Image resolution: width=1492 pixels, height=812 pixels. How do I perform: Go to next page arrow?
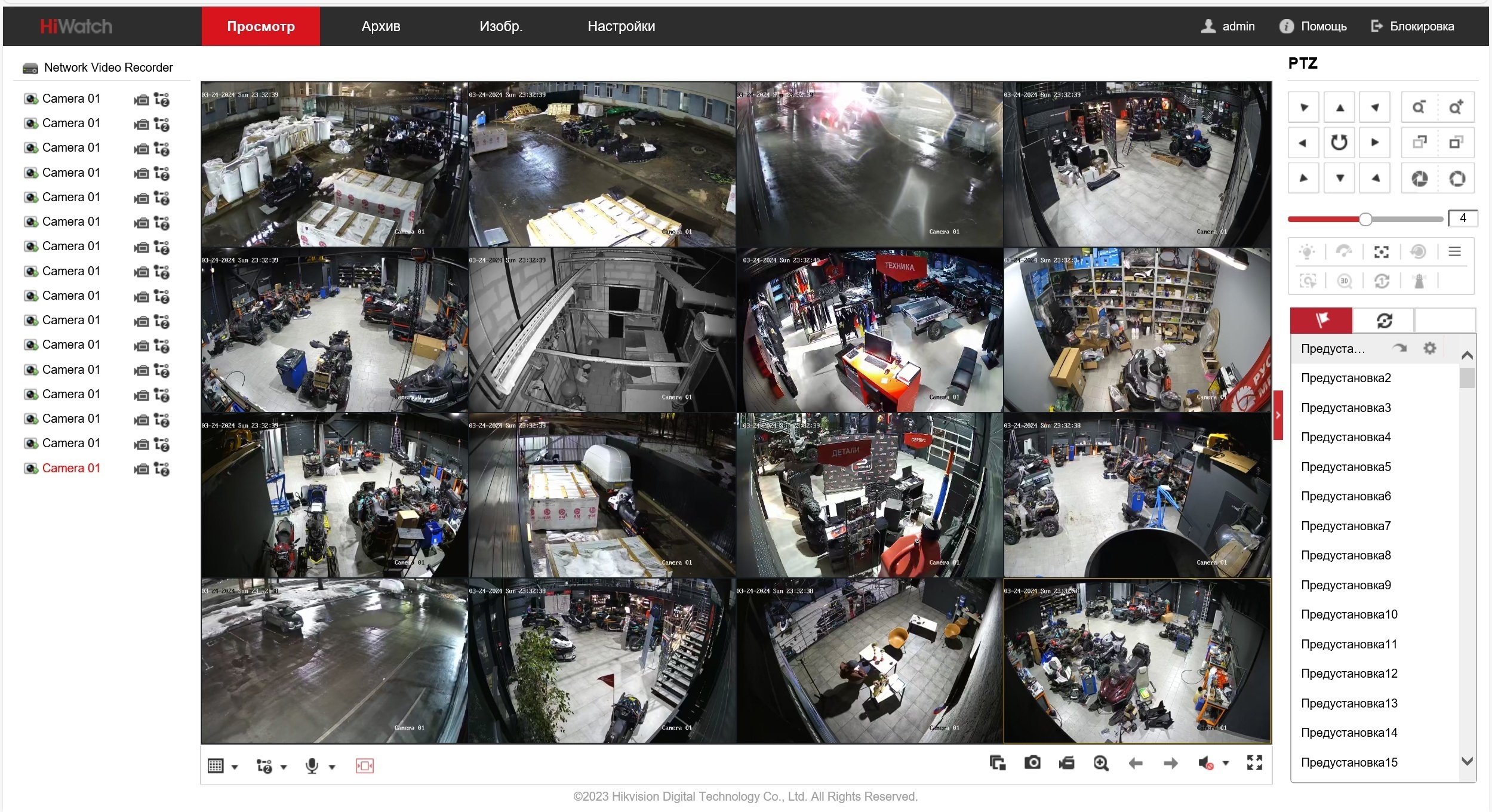click(x=1170, y=764)
